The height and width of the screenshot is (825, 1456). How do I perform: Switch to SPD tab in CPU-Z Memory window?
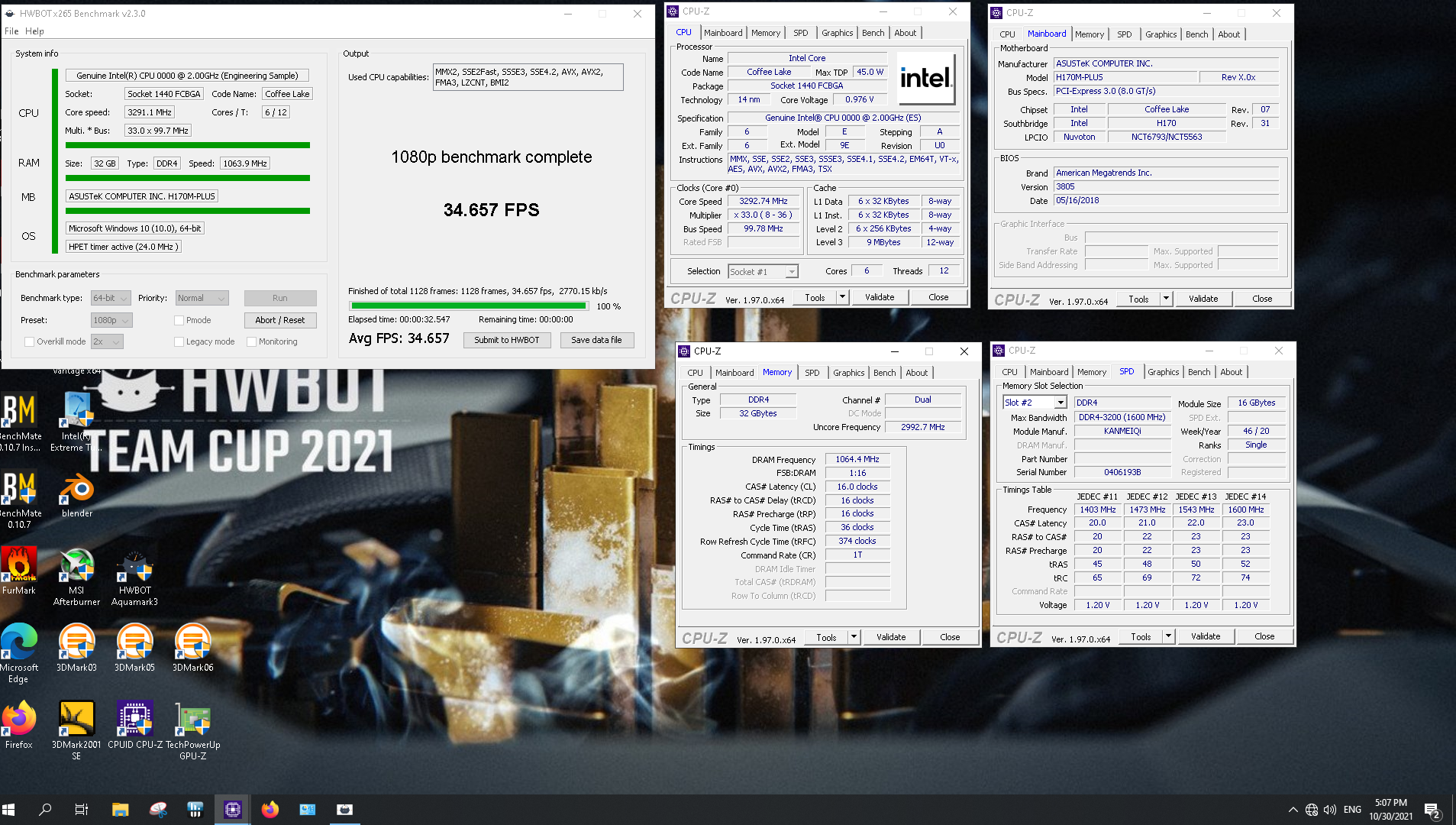812,373
